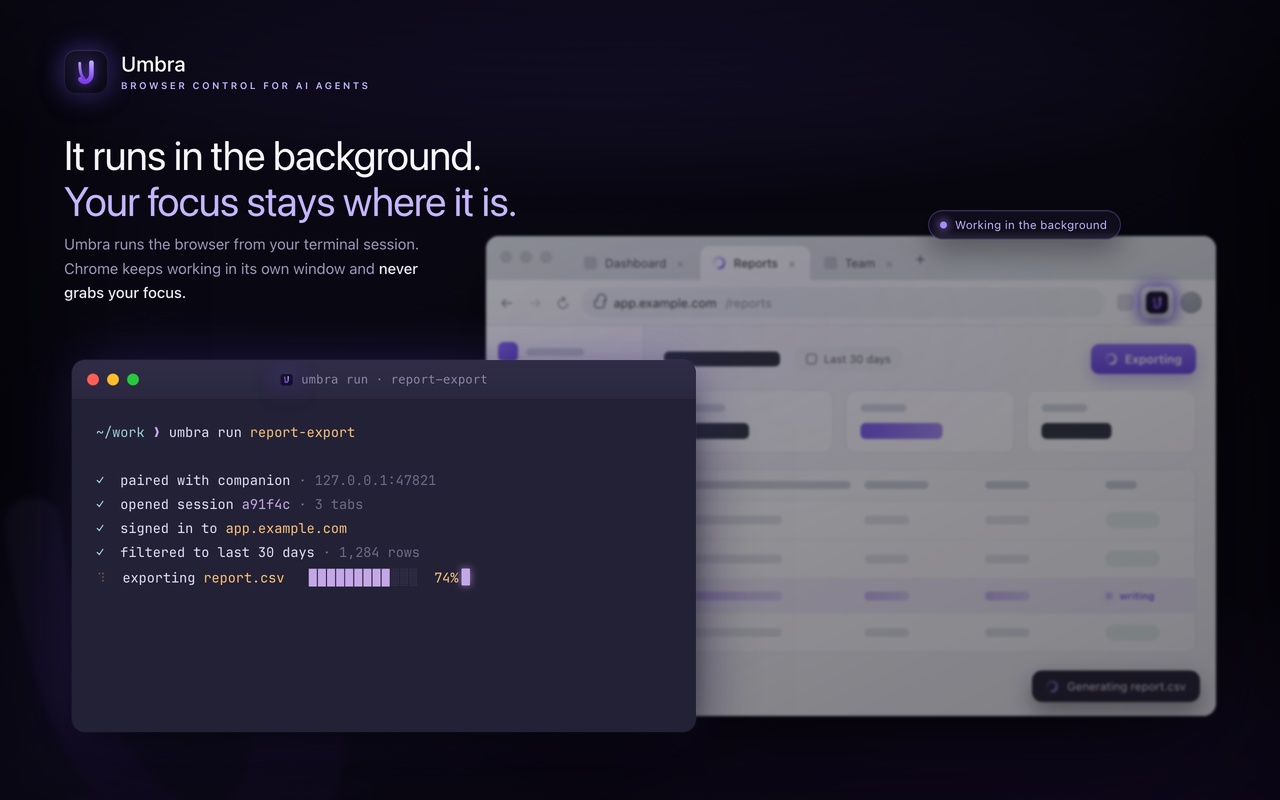Click the session ID 'a91f4c'
1280x800 pixels.
pos(266,504)
